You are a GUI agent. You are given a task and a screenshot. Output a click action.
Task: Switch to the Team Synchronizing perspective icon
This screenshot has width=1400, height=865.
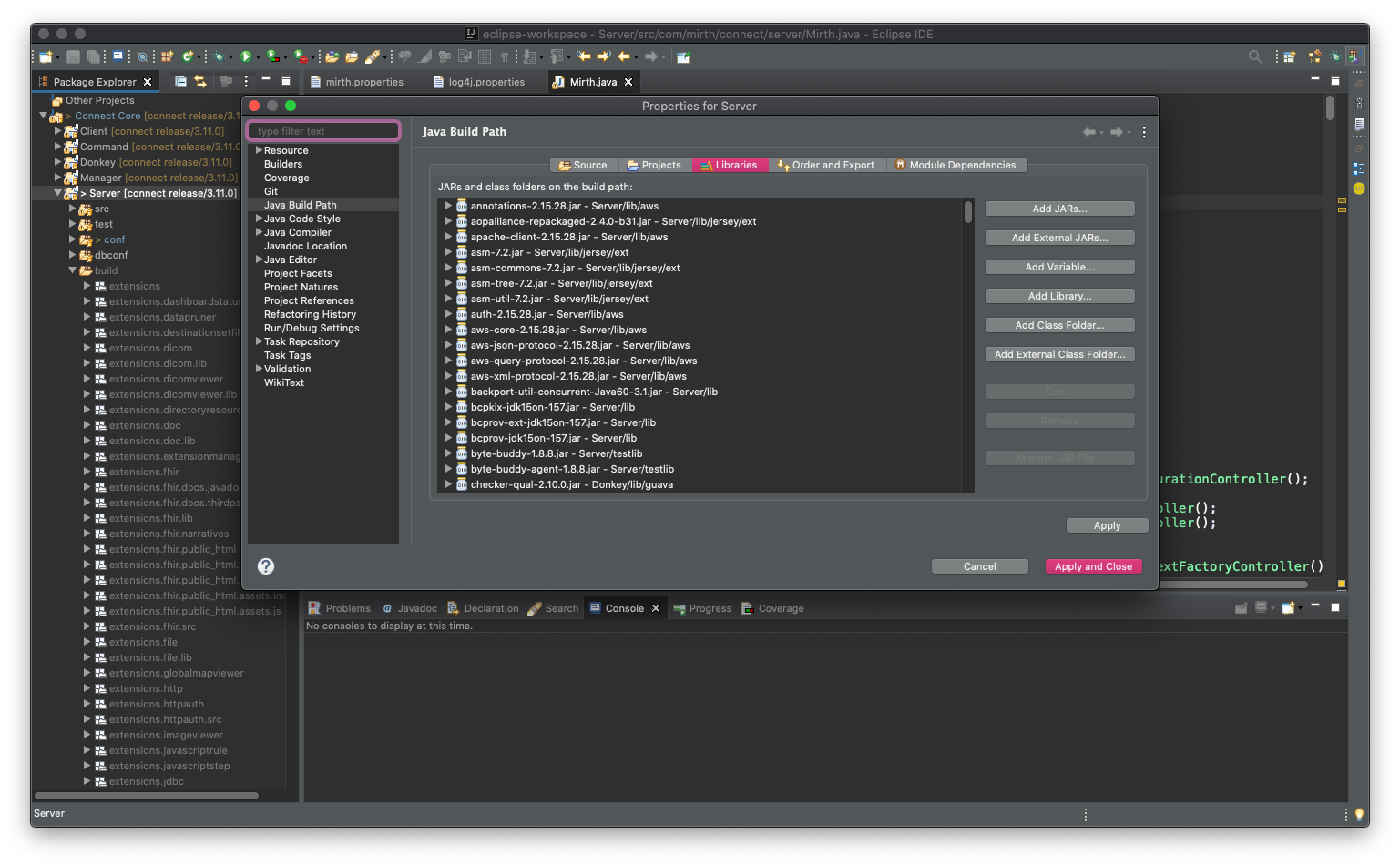point(1314,56)
